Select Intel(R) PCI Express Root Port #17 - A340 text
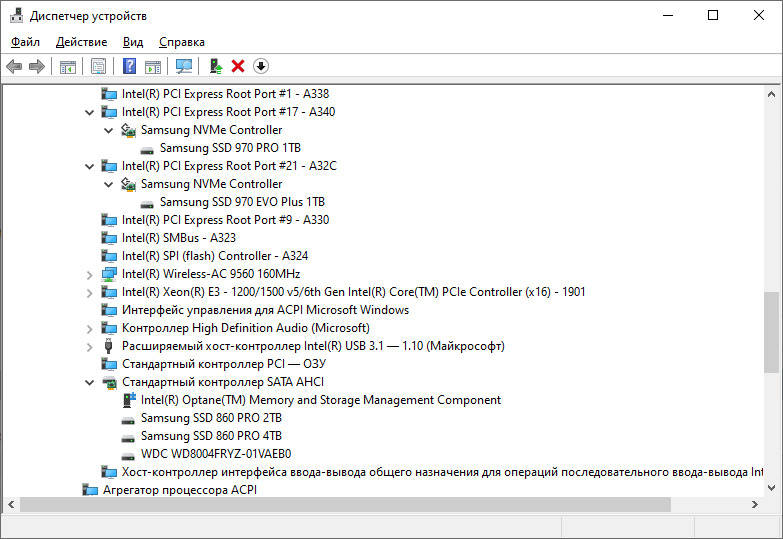Image resolution: width=783 pixels, height=539 pixels. 228,112
